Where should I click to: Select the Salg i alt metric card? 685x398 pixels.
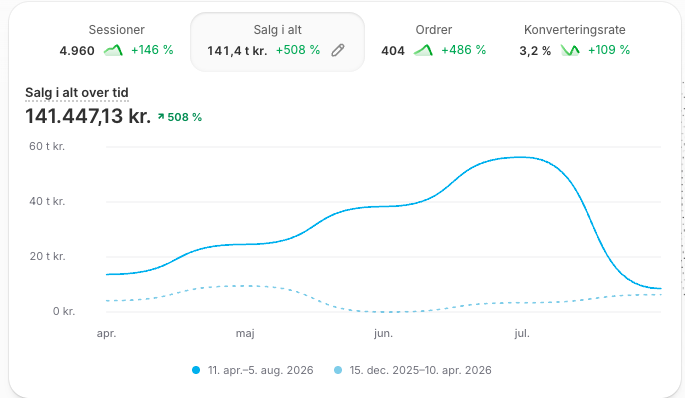click(x=277, y=42)
